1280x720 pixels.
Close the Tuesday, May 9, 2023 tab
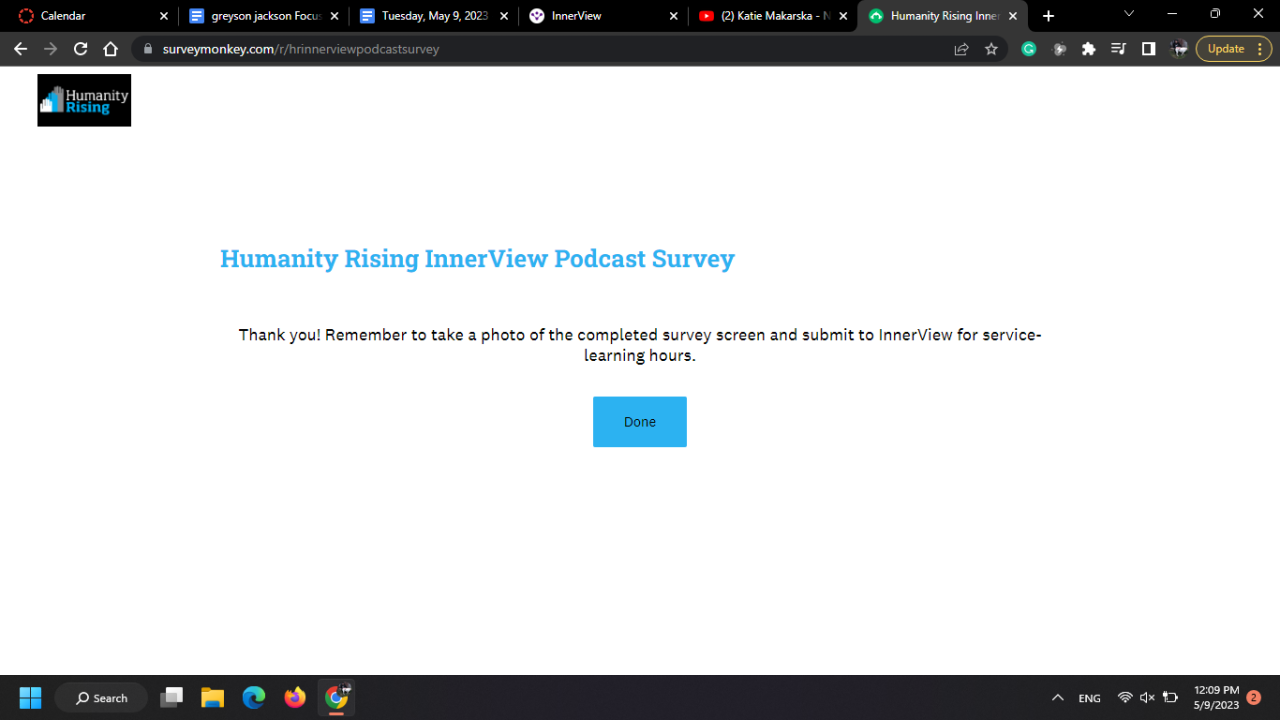[x=504, y=16]
